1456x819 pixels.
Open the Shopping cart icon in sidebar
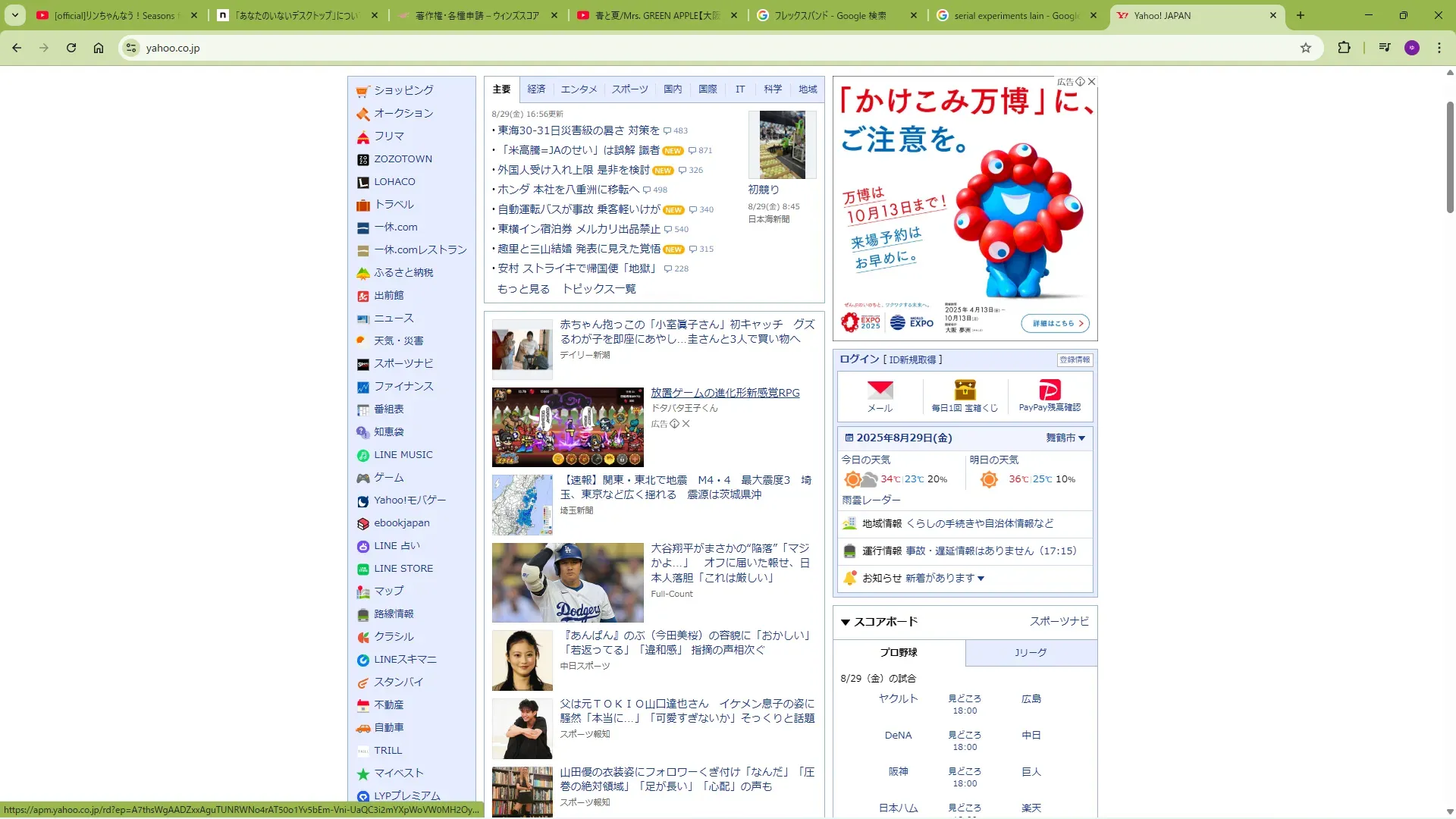[x=363, y=91]
